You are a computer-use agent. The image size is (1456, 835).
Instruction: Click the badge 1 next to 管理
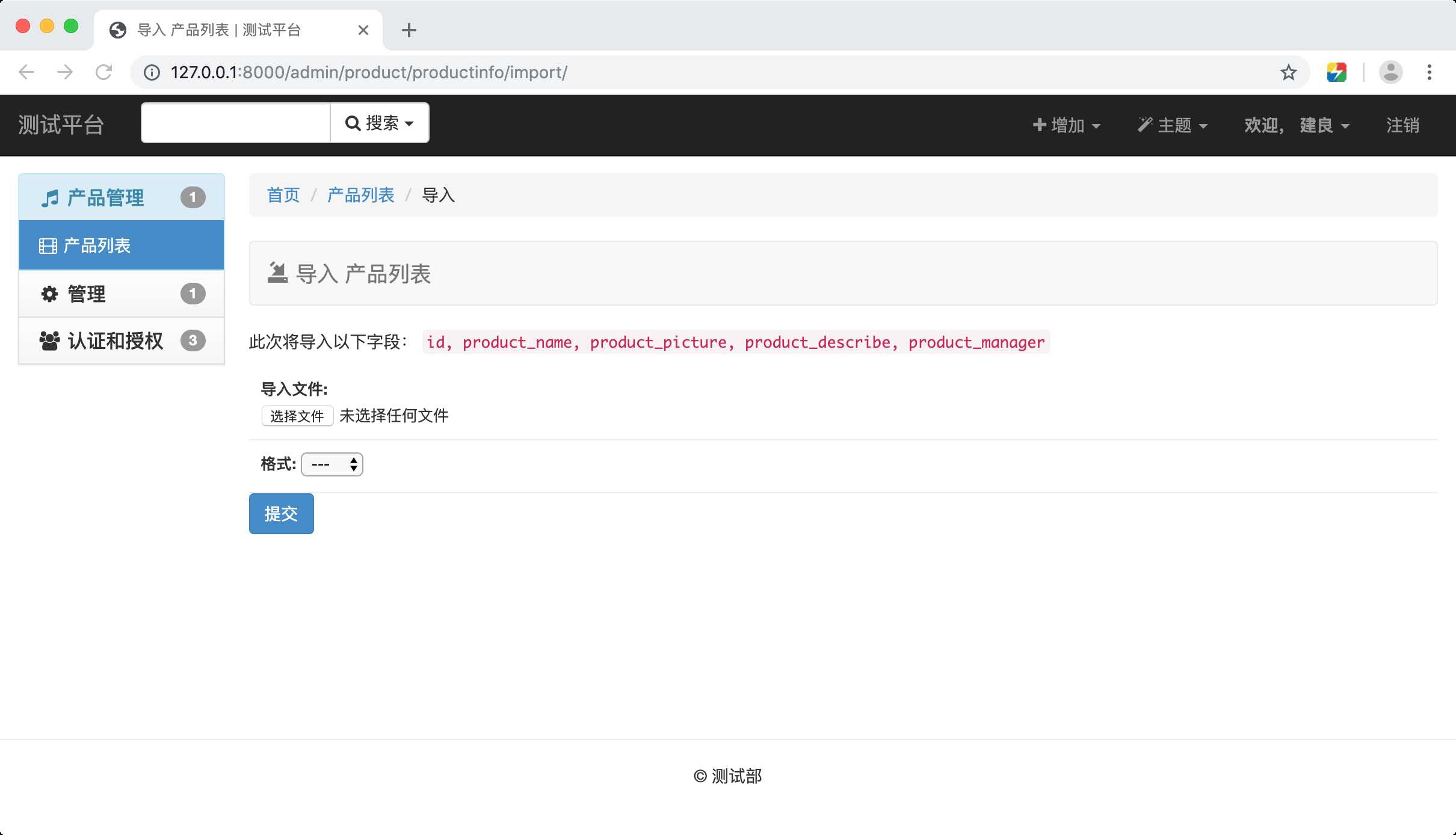193,294
